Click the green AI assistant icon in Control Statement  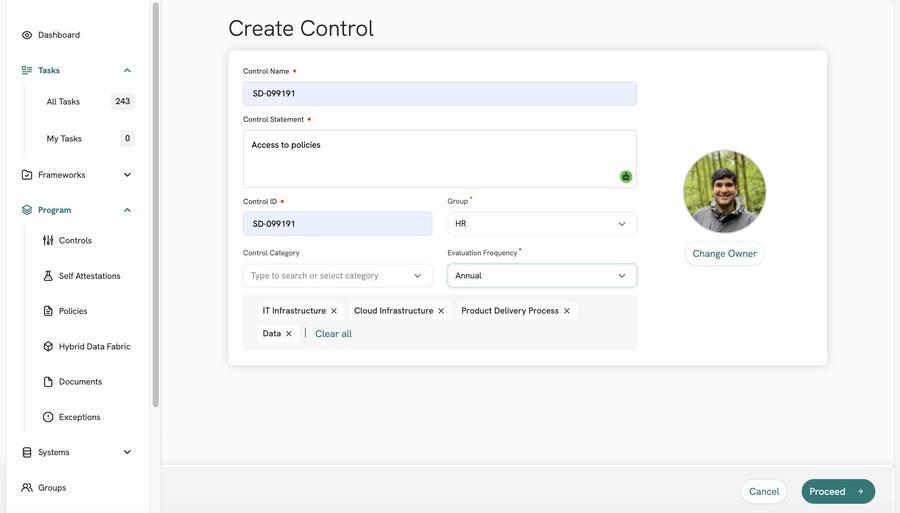pyautogui.click(x=626, y=177)
